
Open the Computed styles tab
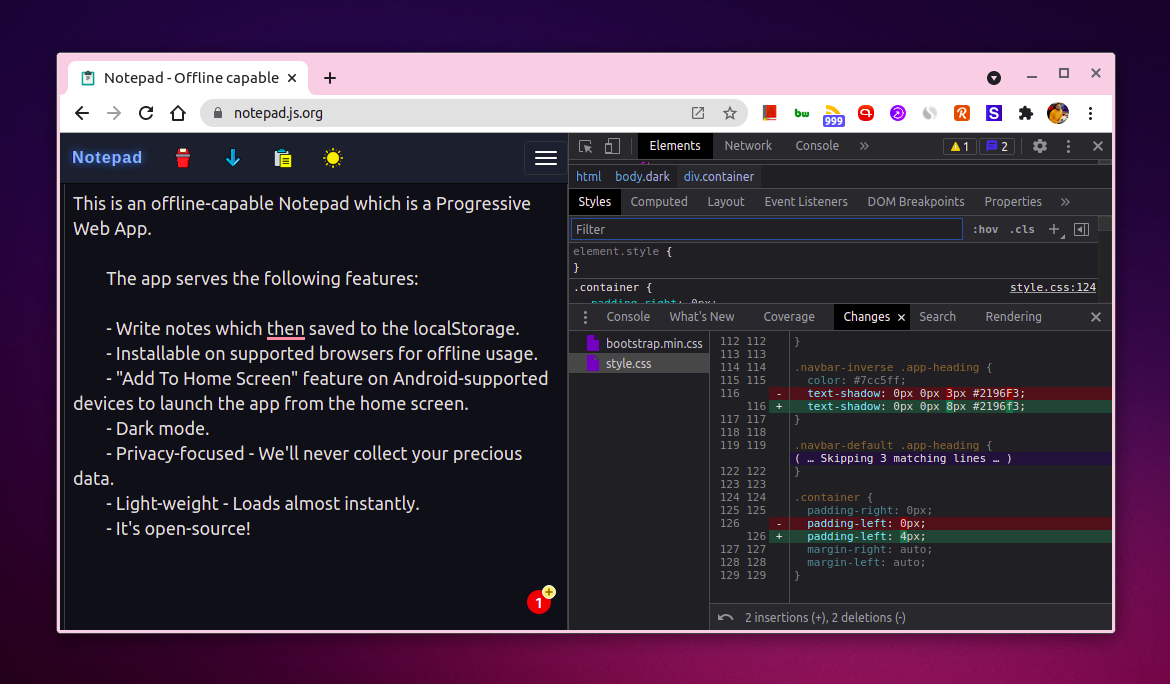click(x=659, y=202)
